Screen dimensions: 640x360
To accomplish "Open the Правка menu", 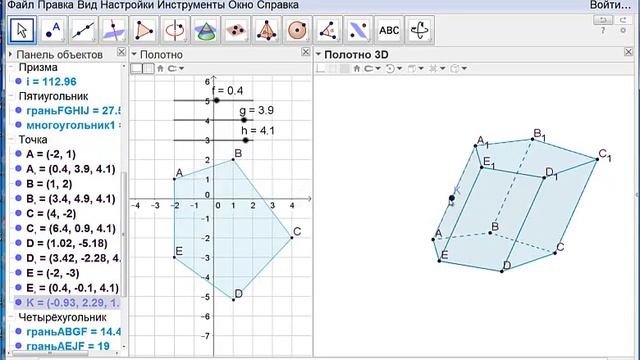I will [56, 5].
